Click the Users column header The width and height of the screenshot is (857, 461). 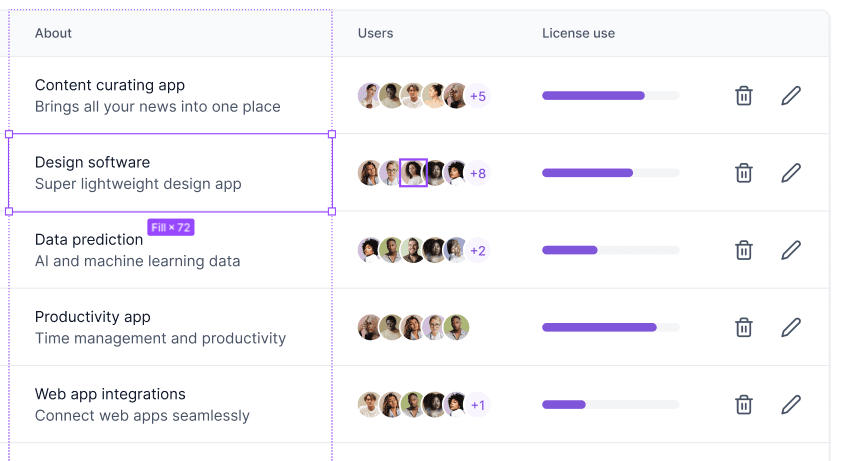tap(375, 33)
